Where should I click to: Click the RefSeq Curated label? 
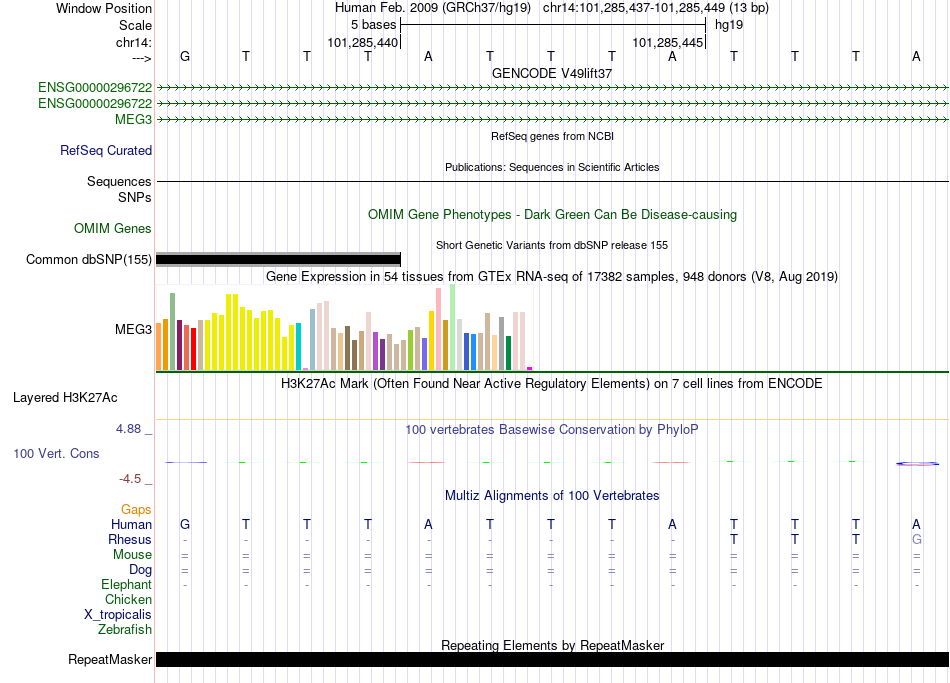pyautogui.click(x=105, y=150)
